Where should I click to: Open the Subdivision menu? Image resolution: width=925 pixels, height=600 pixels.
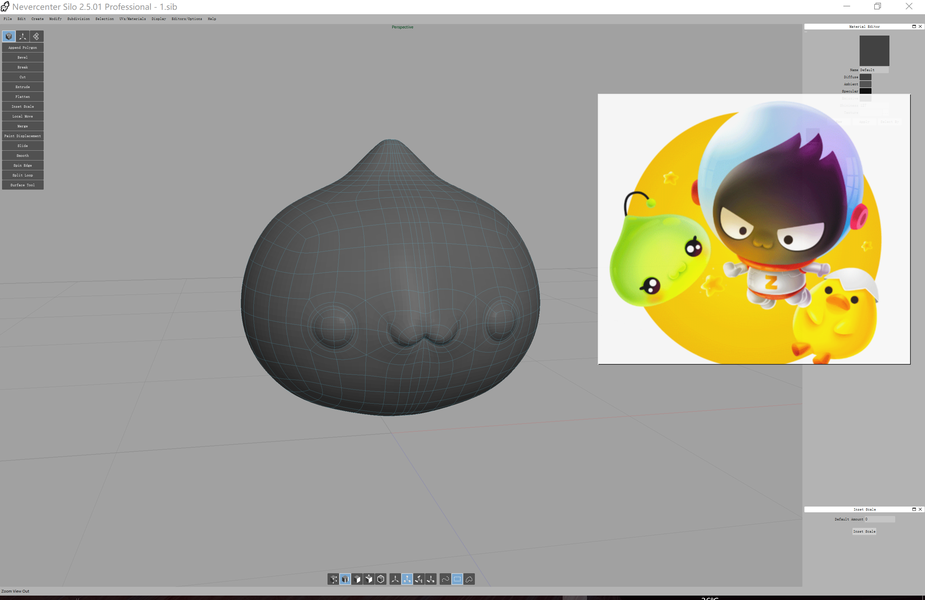(x=78, y=19)
